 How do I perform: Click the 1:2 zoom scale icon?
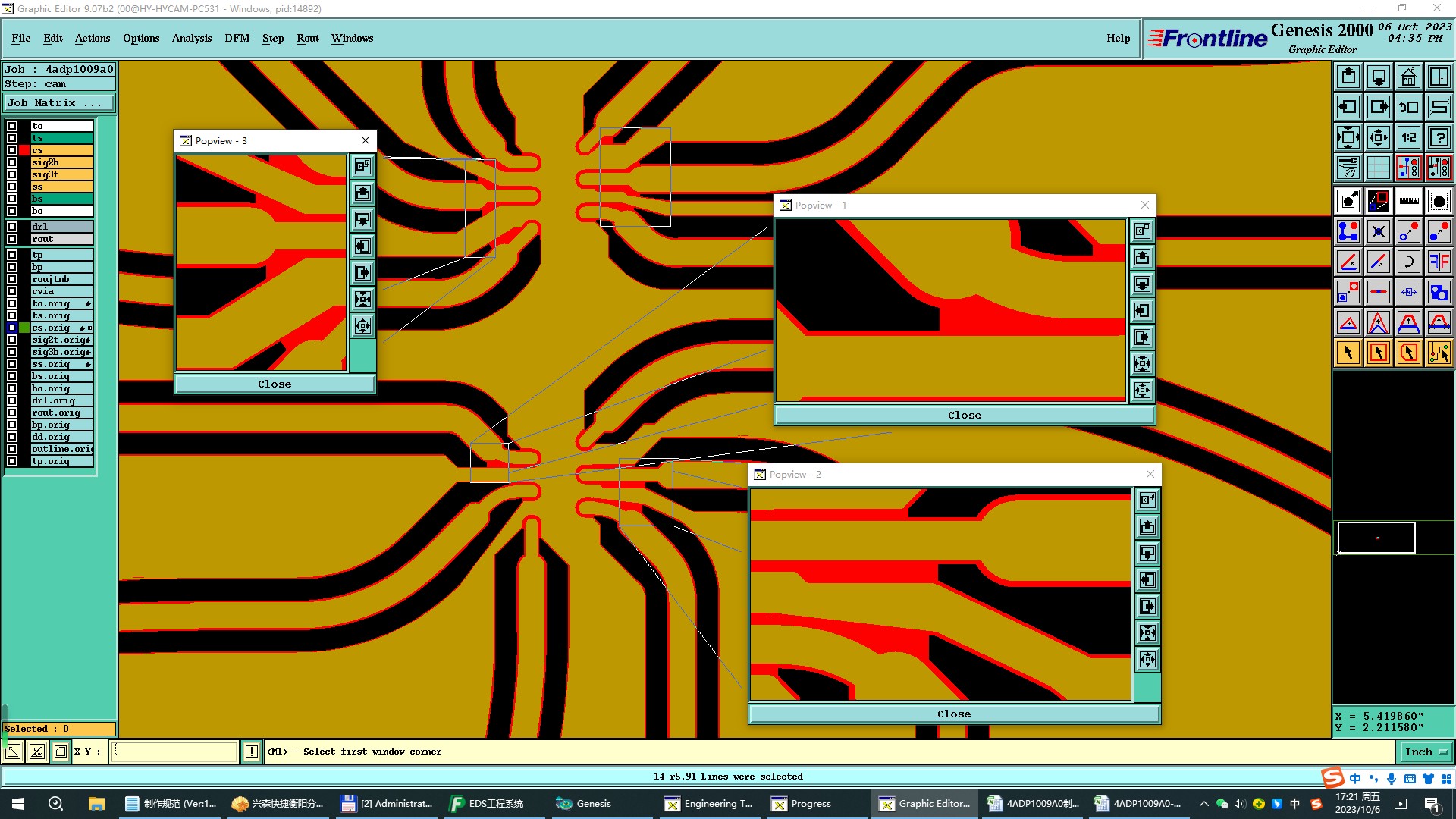click(x=1408, y=137)
